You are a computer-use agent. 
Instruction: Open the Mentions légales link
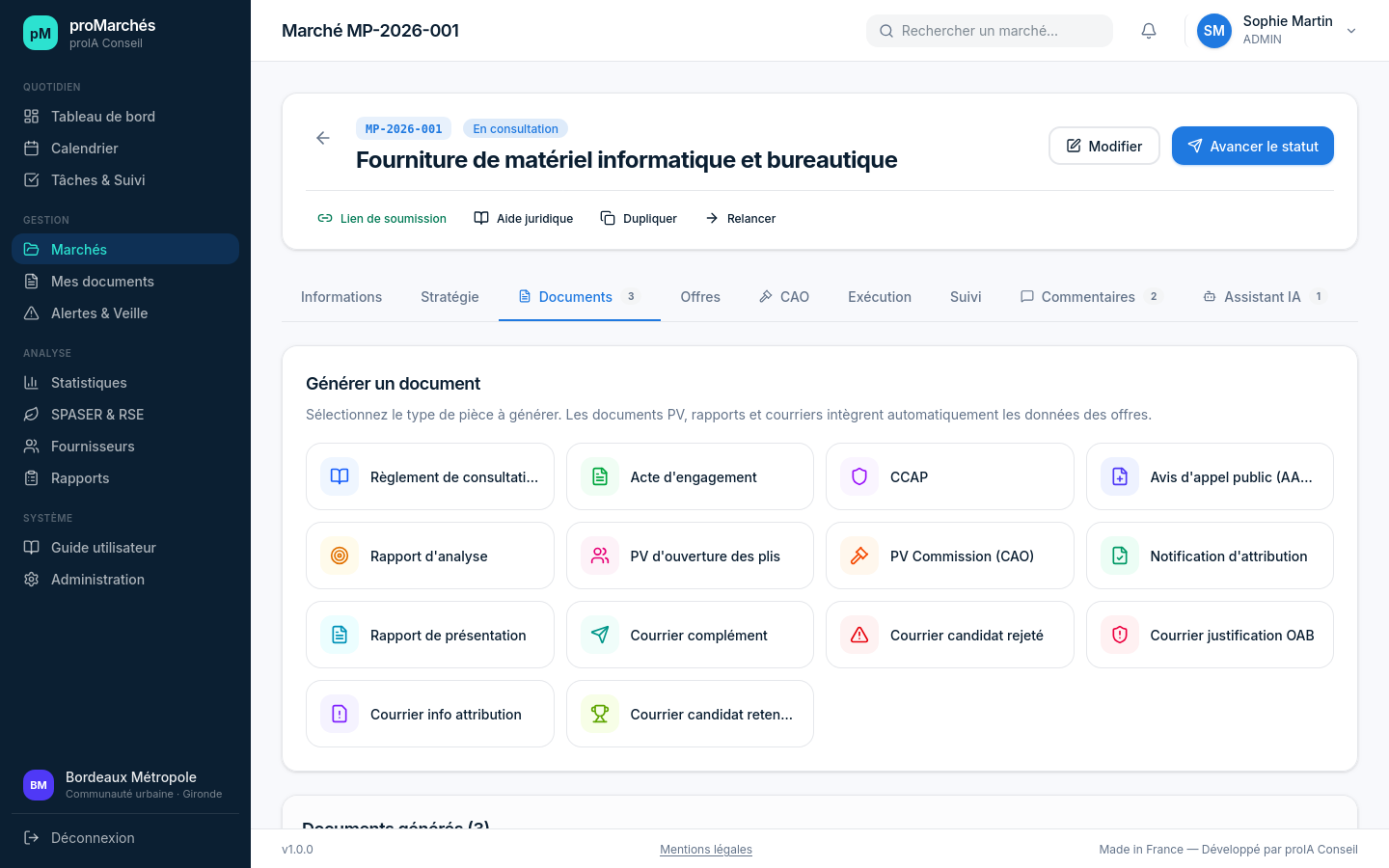(x=705, y=850)
